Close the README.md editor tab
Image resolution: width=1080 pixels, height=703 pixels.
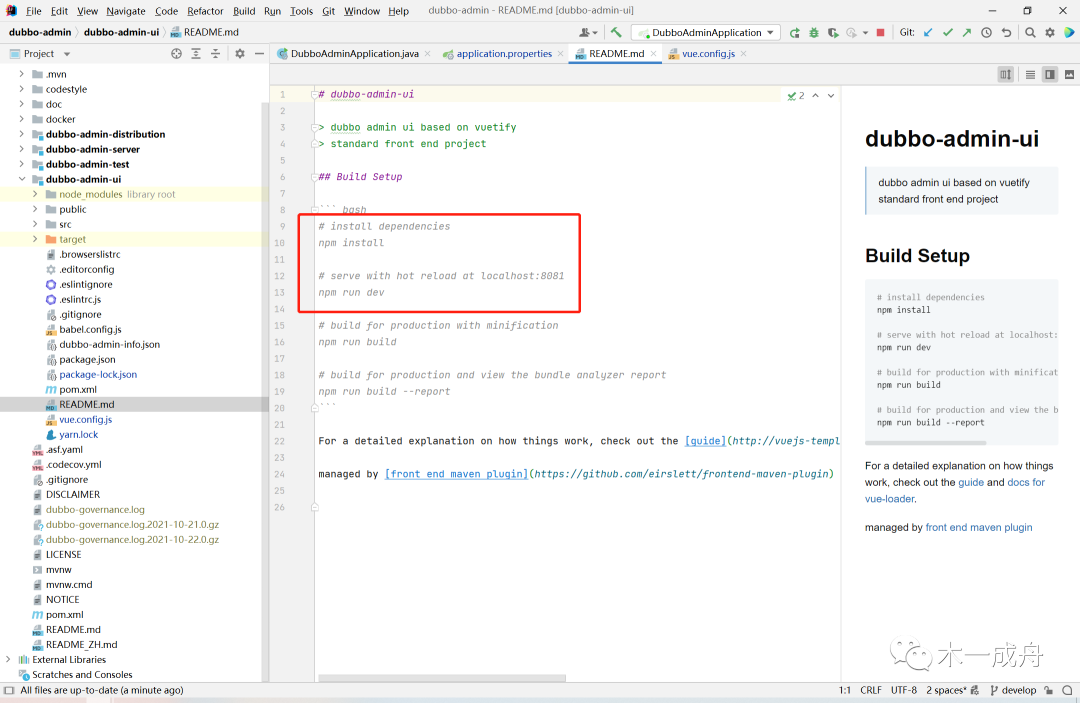653,54
